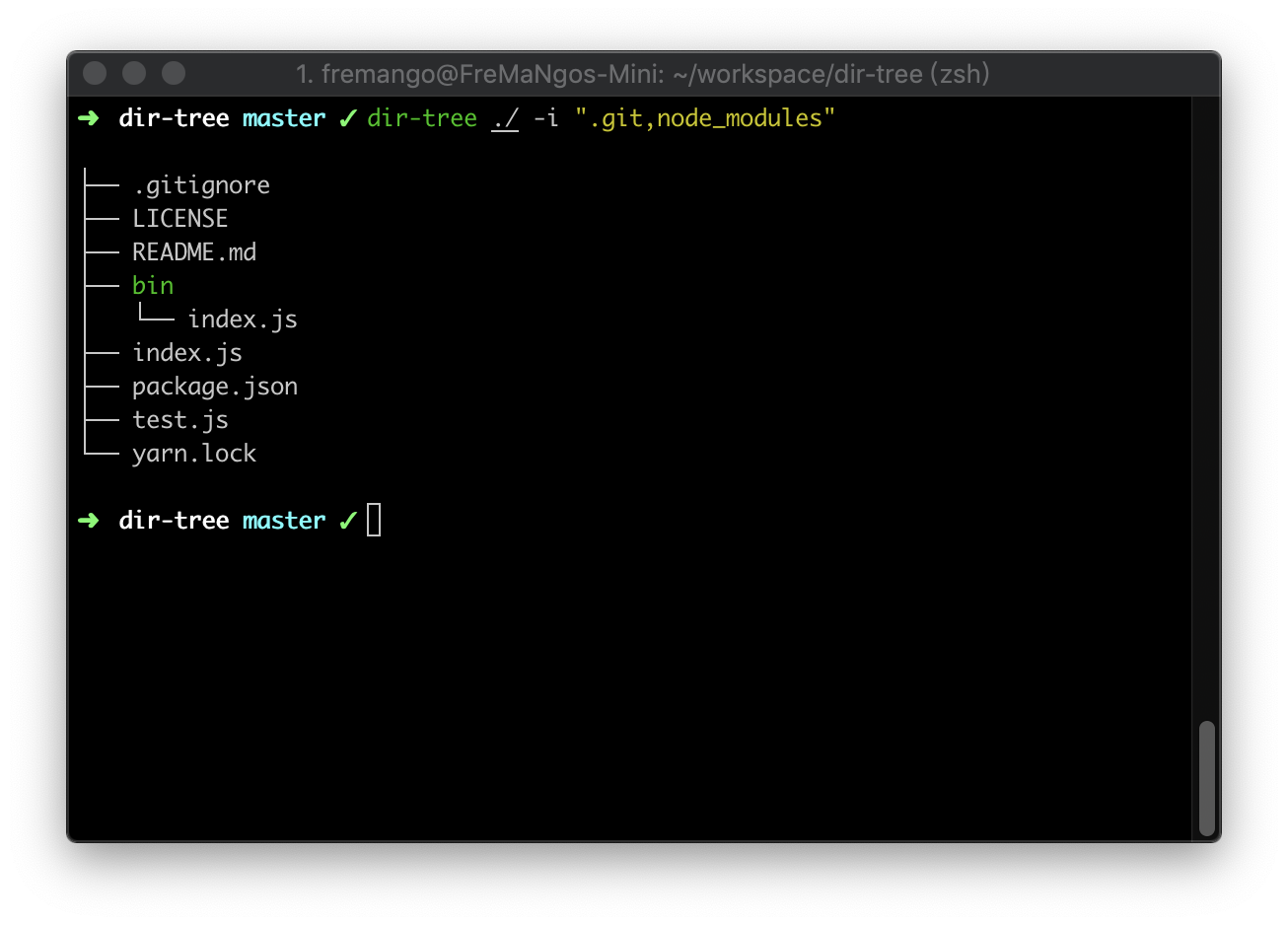Click index.js nested under bin
The width and height of the screenshot is (1288, 925).
243,319
